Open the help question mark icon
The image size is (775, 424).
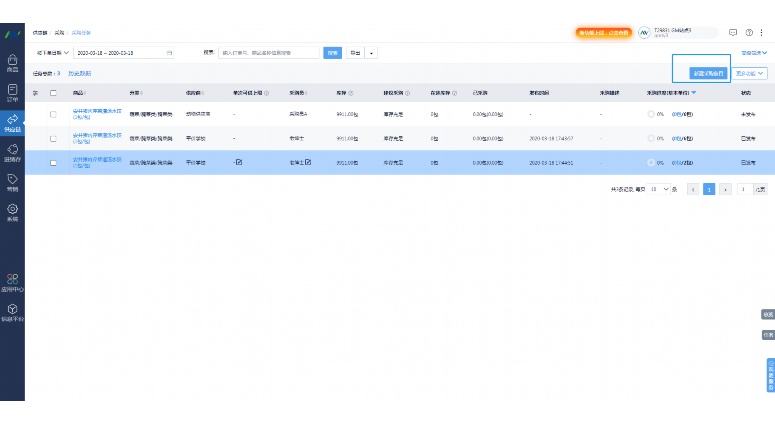[749, 33]
